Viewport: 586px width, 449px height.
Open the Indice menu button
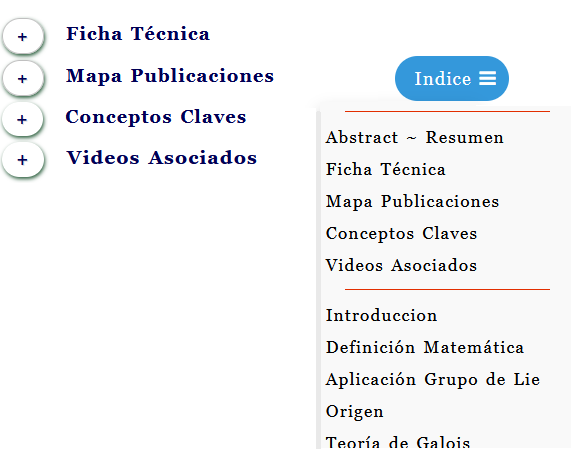[x=451, y=79]
